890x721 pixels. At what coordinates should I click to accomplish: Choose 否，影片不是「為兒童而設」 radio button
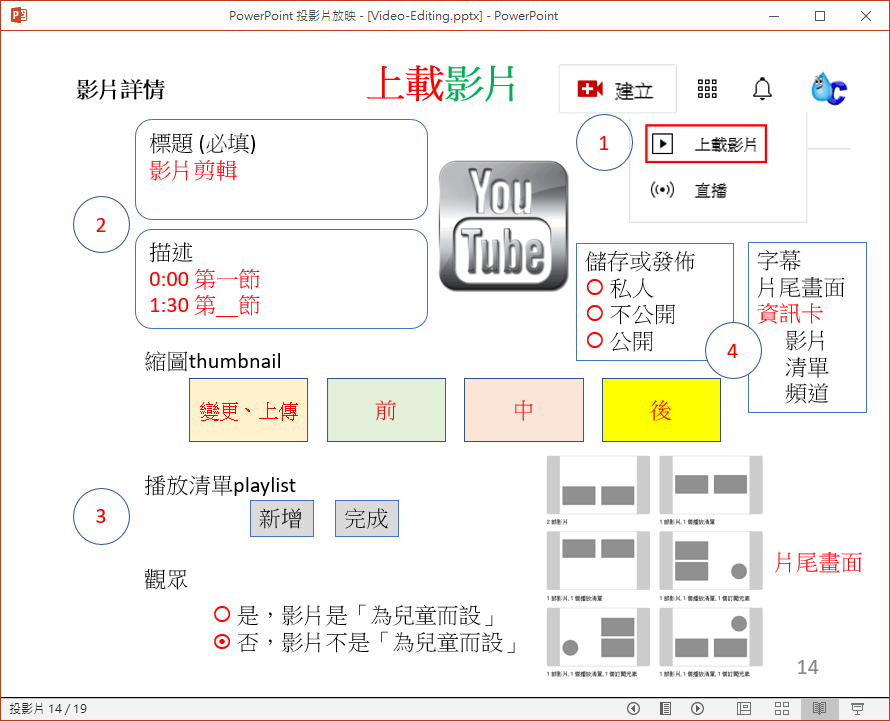pos(222,642)
